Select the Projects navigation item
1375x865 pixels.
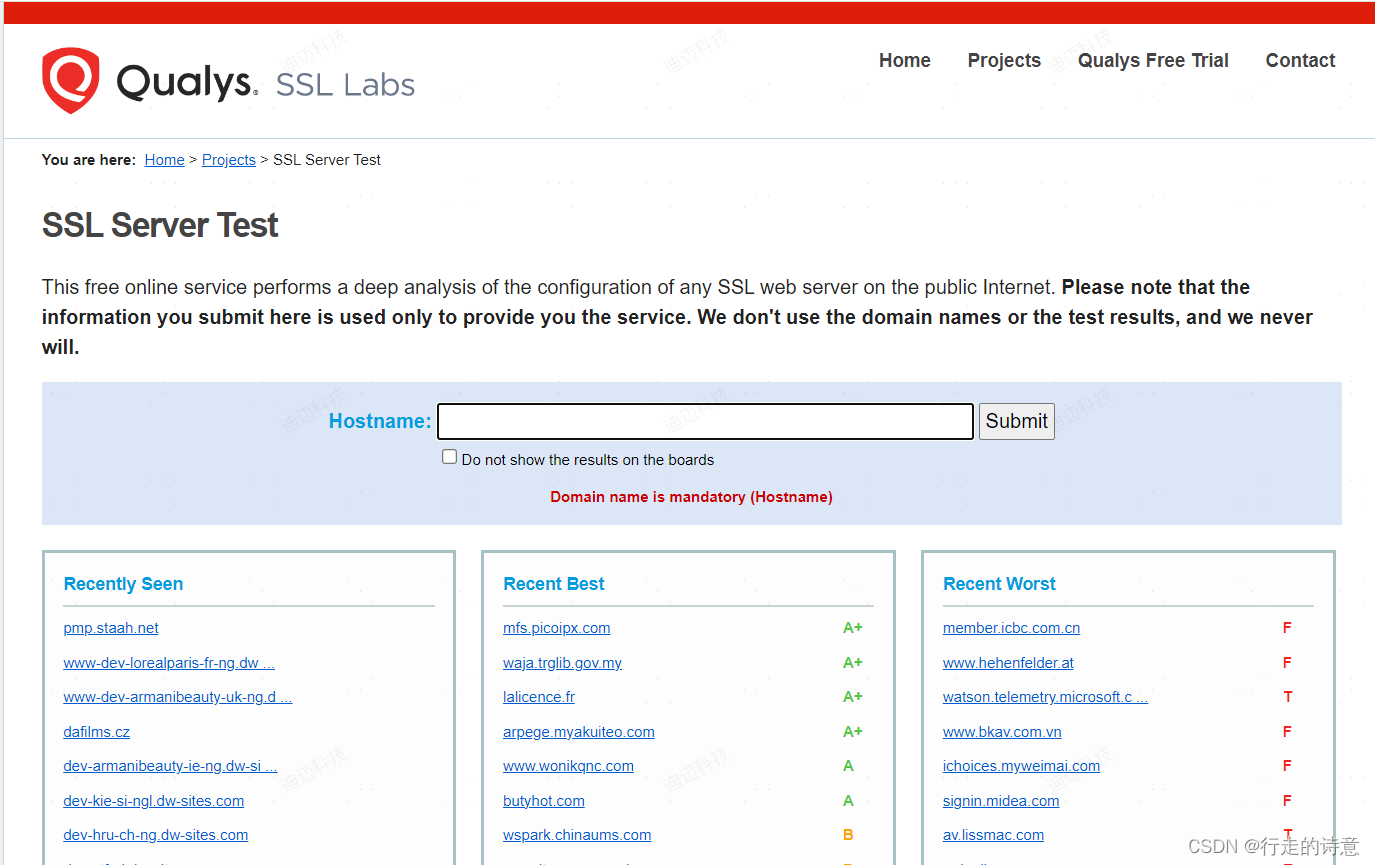[1003, 60]
